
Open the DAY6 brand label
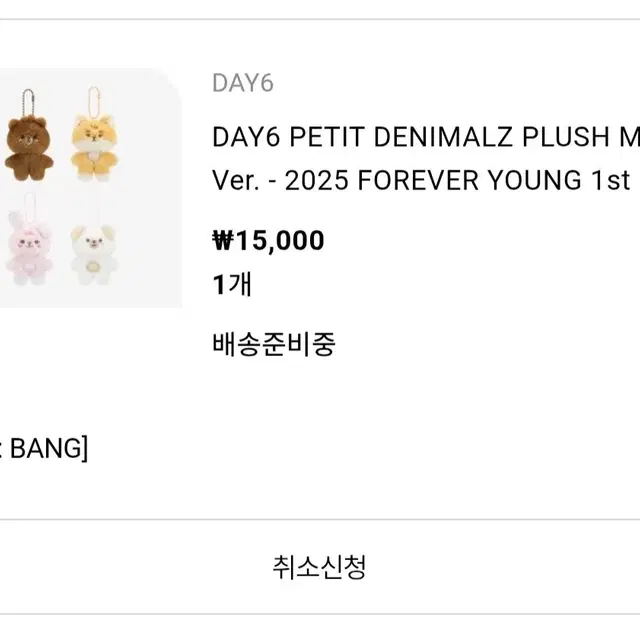[243, 83]
